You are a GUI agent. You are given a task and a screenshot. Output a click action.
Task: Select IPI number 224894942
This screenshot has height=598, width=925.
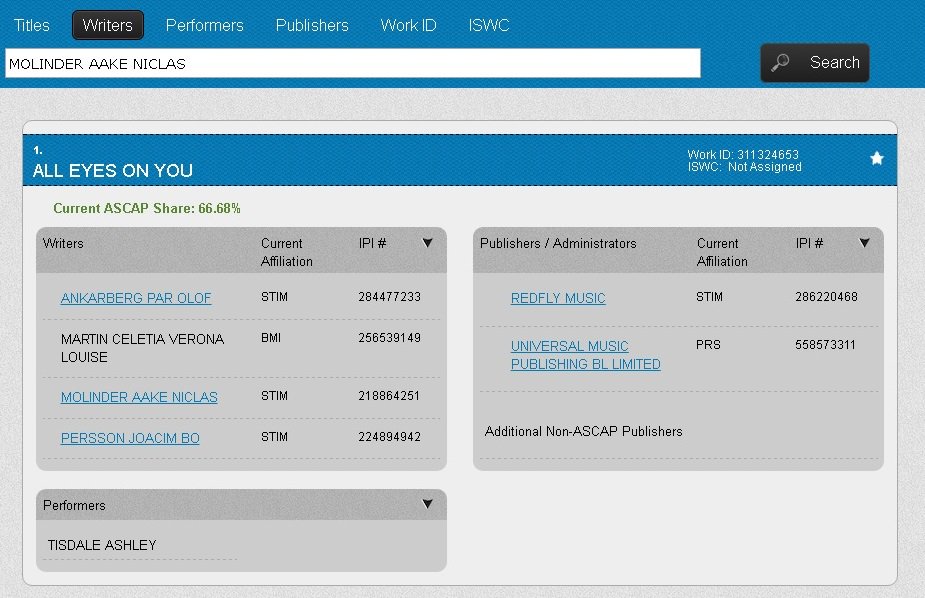pos(389,437)
